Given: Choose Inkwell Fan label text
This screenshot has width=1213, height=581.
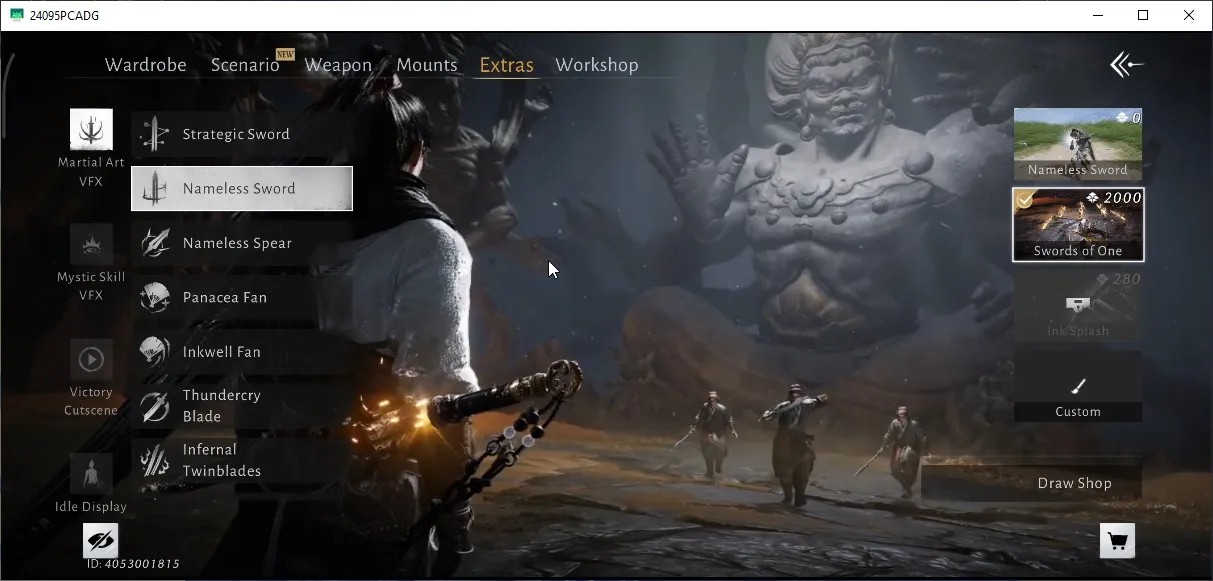Looking at the screenshot, I should coord(221,352).
